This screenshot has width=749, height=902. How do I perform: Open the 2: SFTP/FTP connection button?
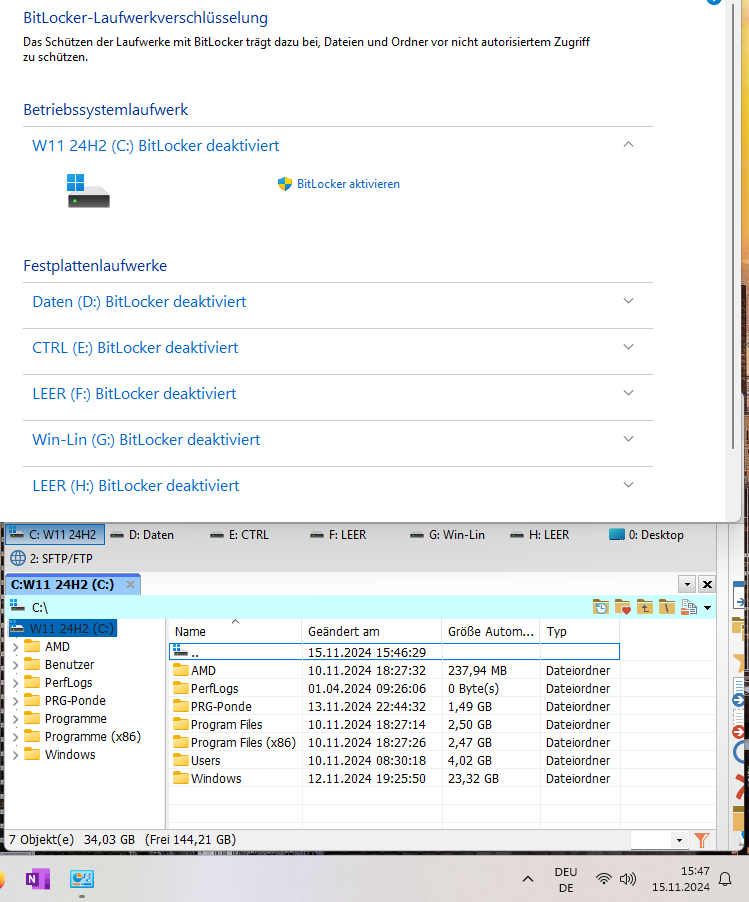point(52,558)
